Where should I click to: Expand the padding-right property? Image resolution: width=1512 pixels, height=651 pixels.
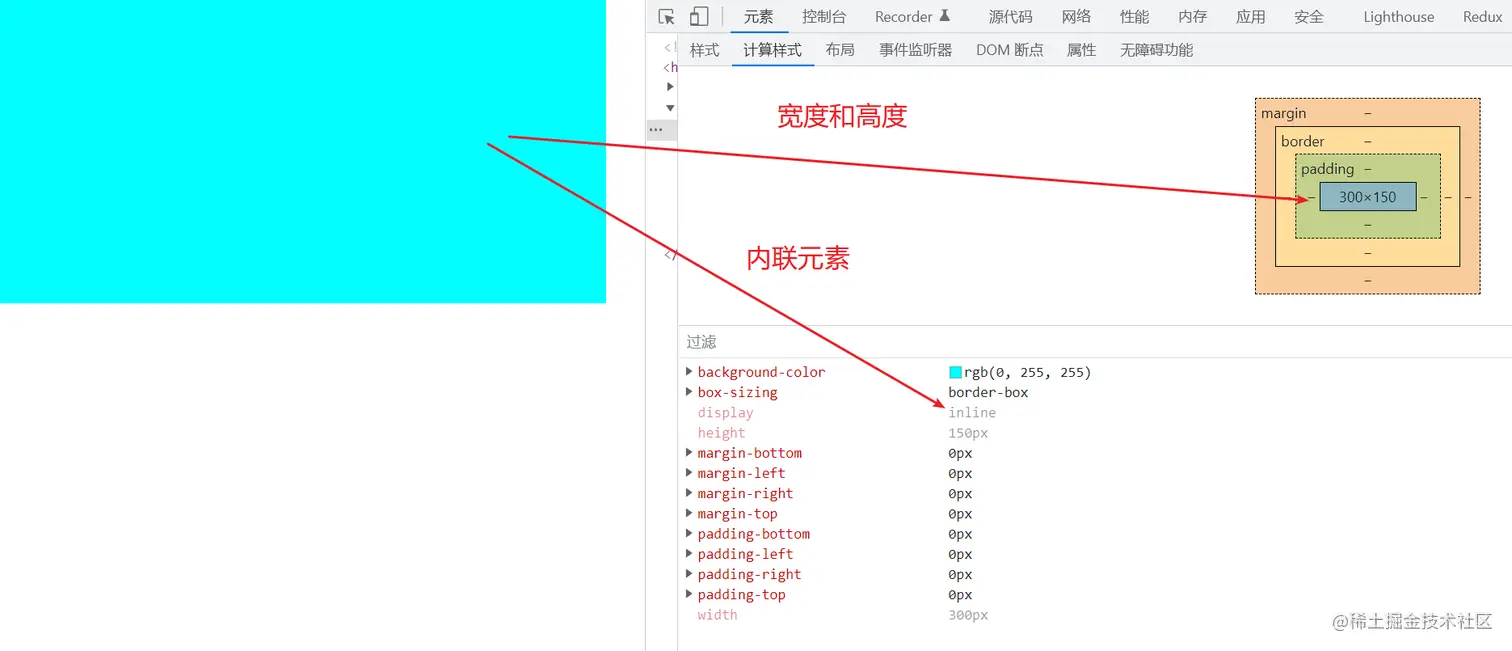[x=689, y=574]
